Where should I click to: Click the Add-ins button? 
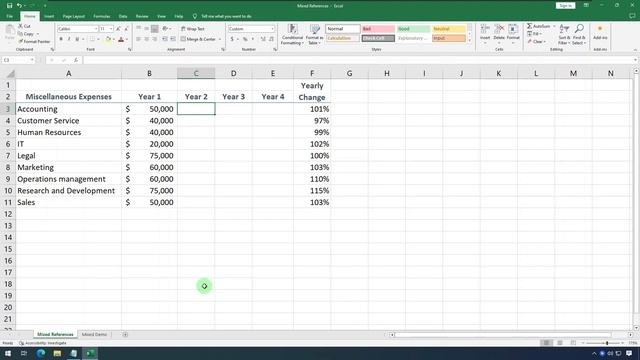tap(600, 33)
